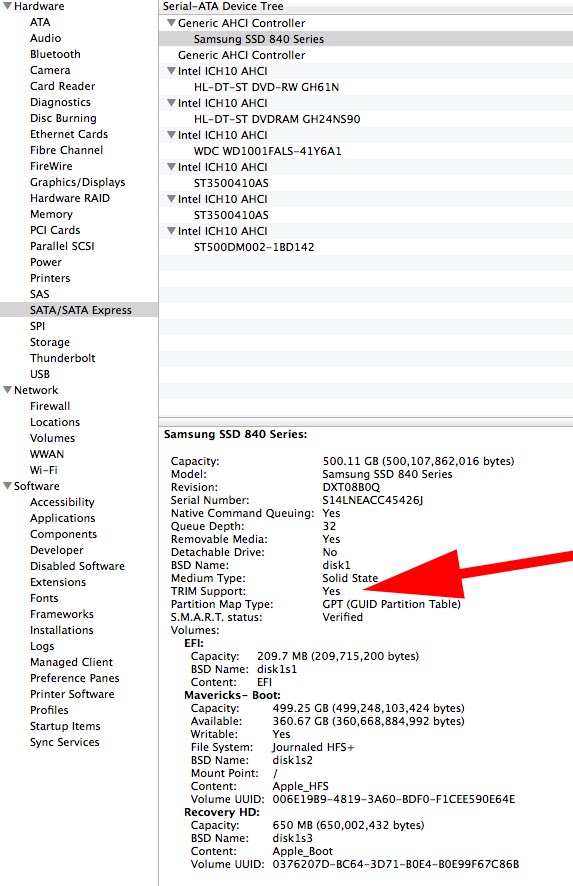Select Components in the sidebar
The width and height of the screenshot is (573, 886).
point(63,534)
